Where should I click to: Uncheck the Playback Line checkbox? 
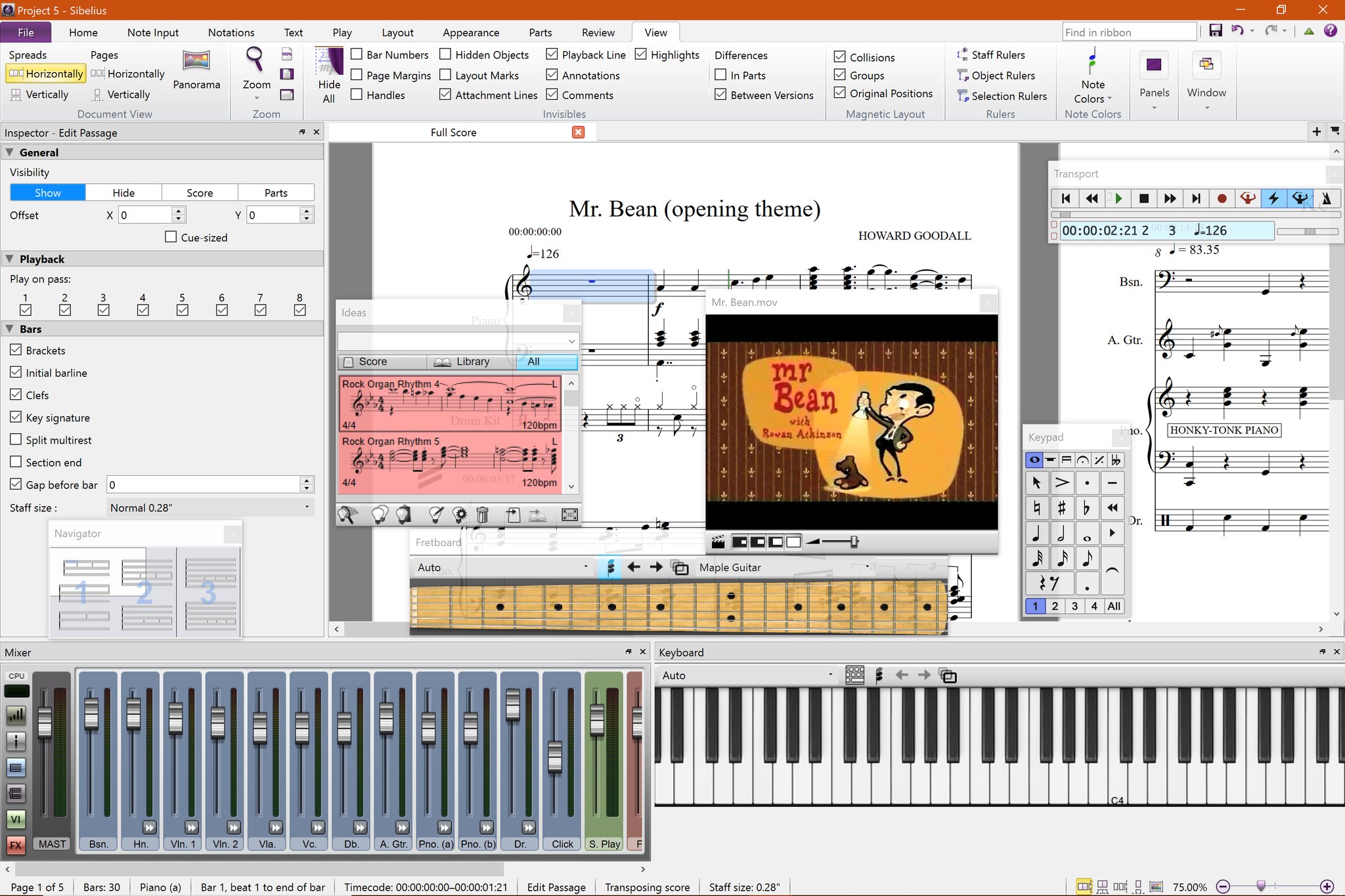click(x=552, y=54)
